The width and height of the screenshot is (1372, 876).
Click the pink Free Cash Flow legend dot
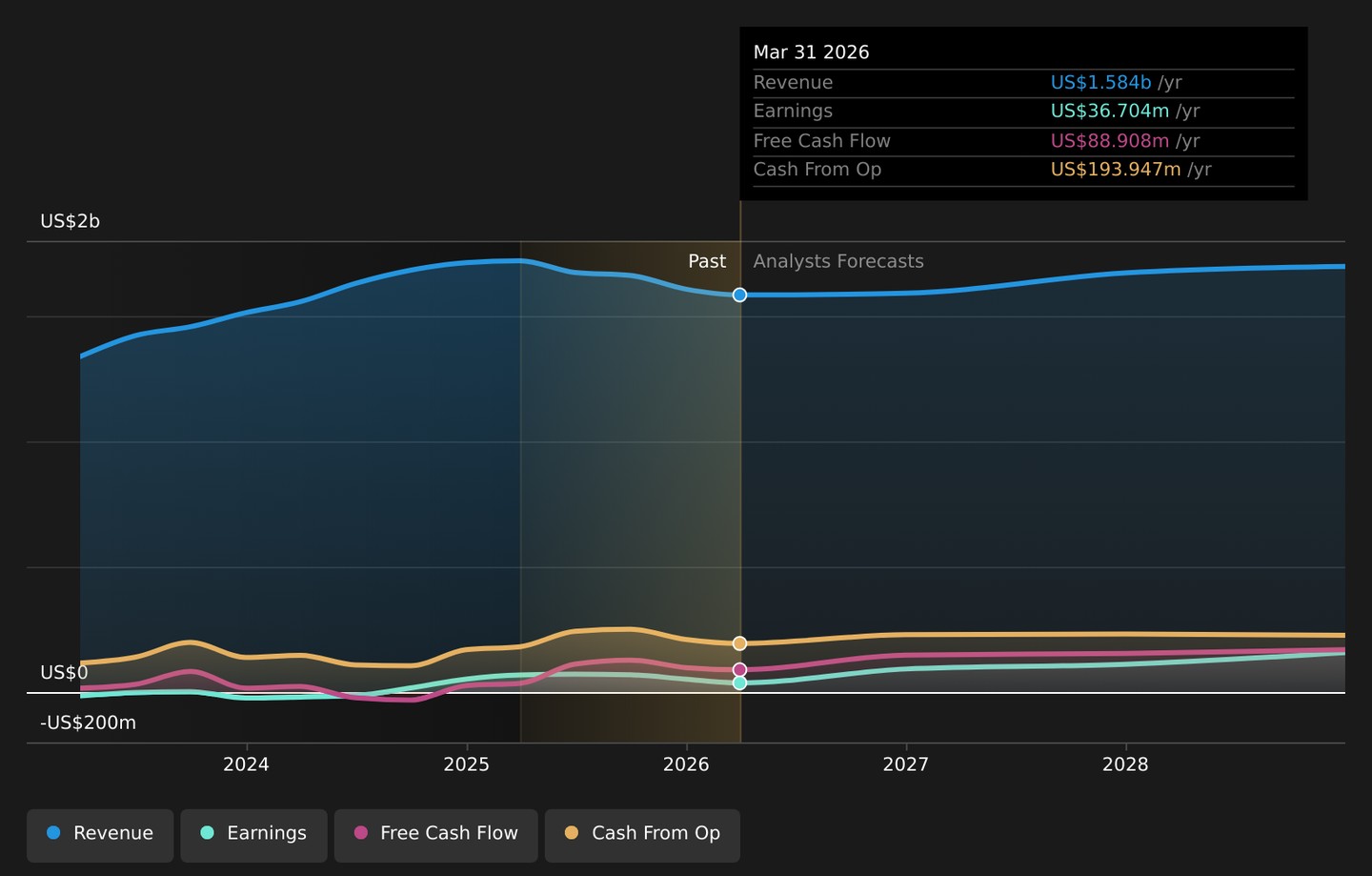click(360, 833)
